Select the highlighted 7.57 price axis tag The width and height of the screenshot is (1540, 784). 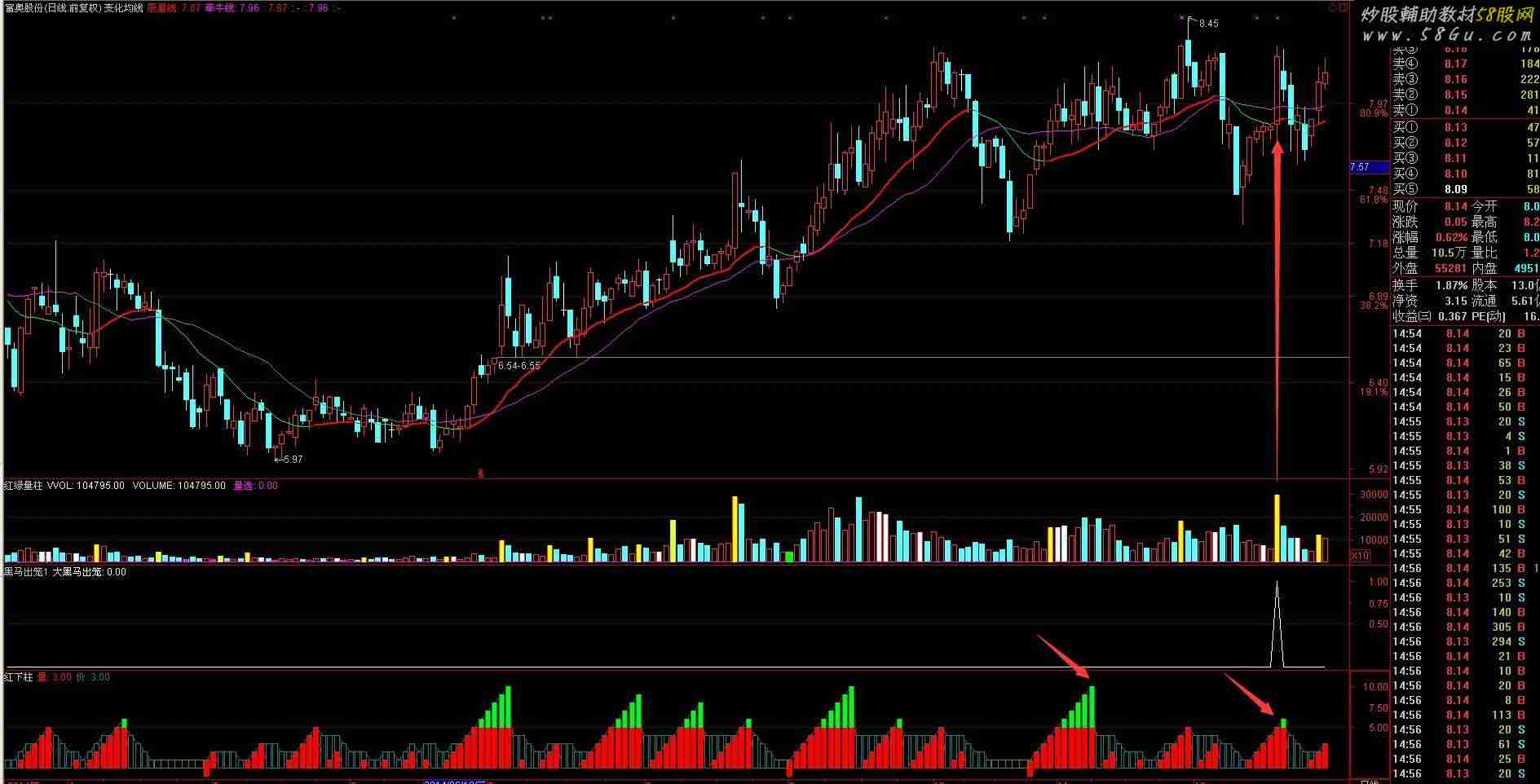point(1370,167)
